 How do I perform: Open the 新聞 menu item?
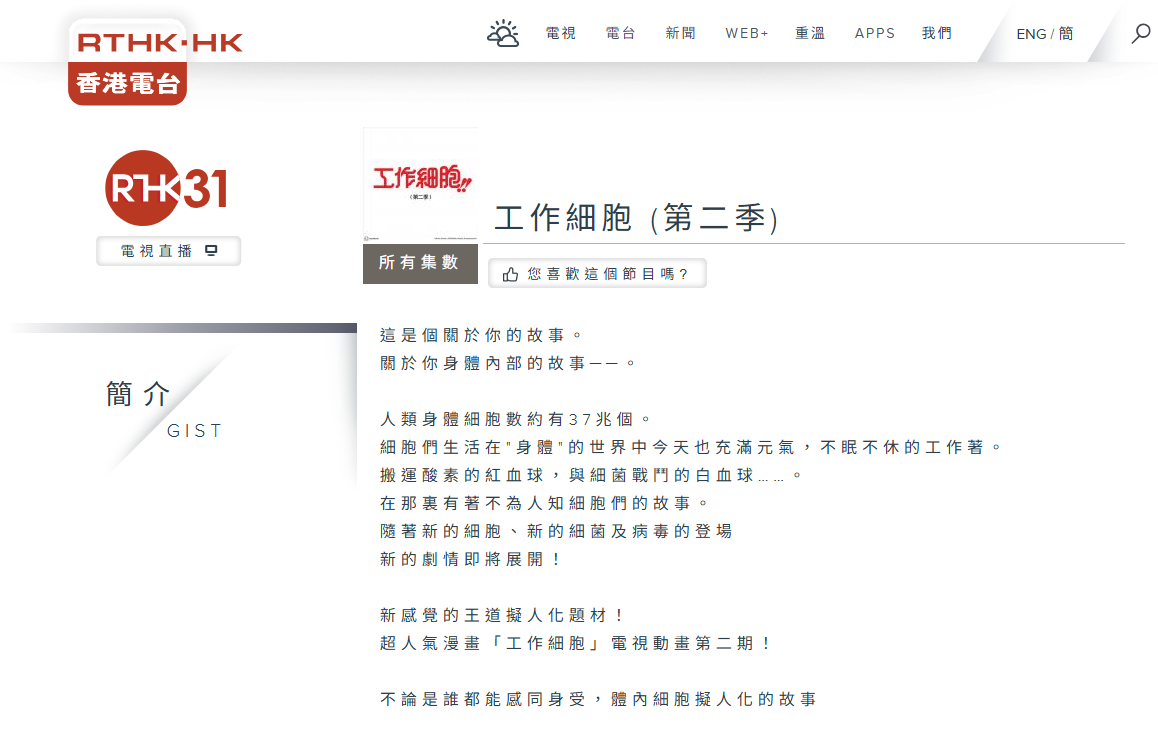(x=681, y=34)
